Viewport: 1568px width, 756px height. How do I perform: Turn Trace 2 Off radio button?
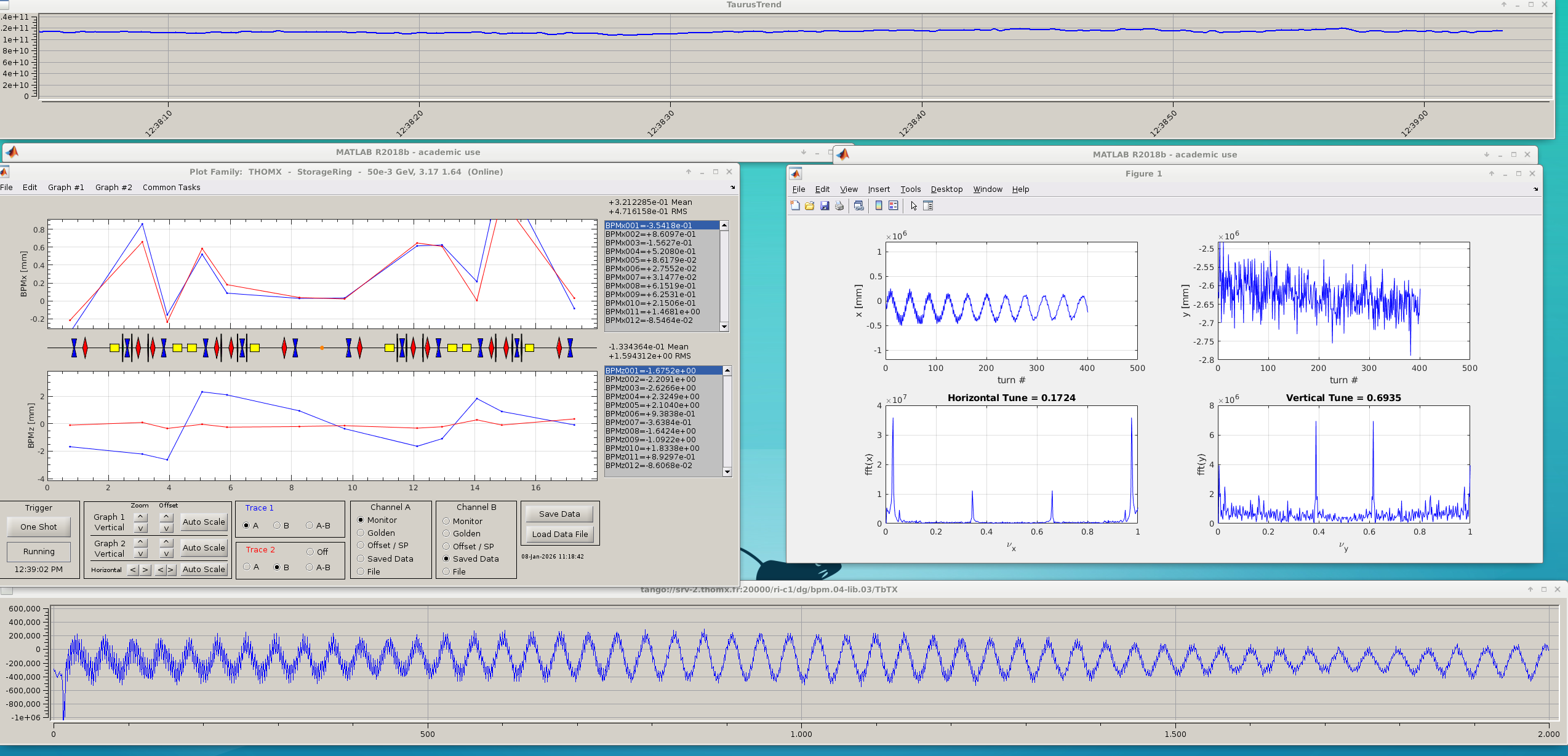coord(310,552)
